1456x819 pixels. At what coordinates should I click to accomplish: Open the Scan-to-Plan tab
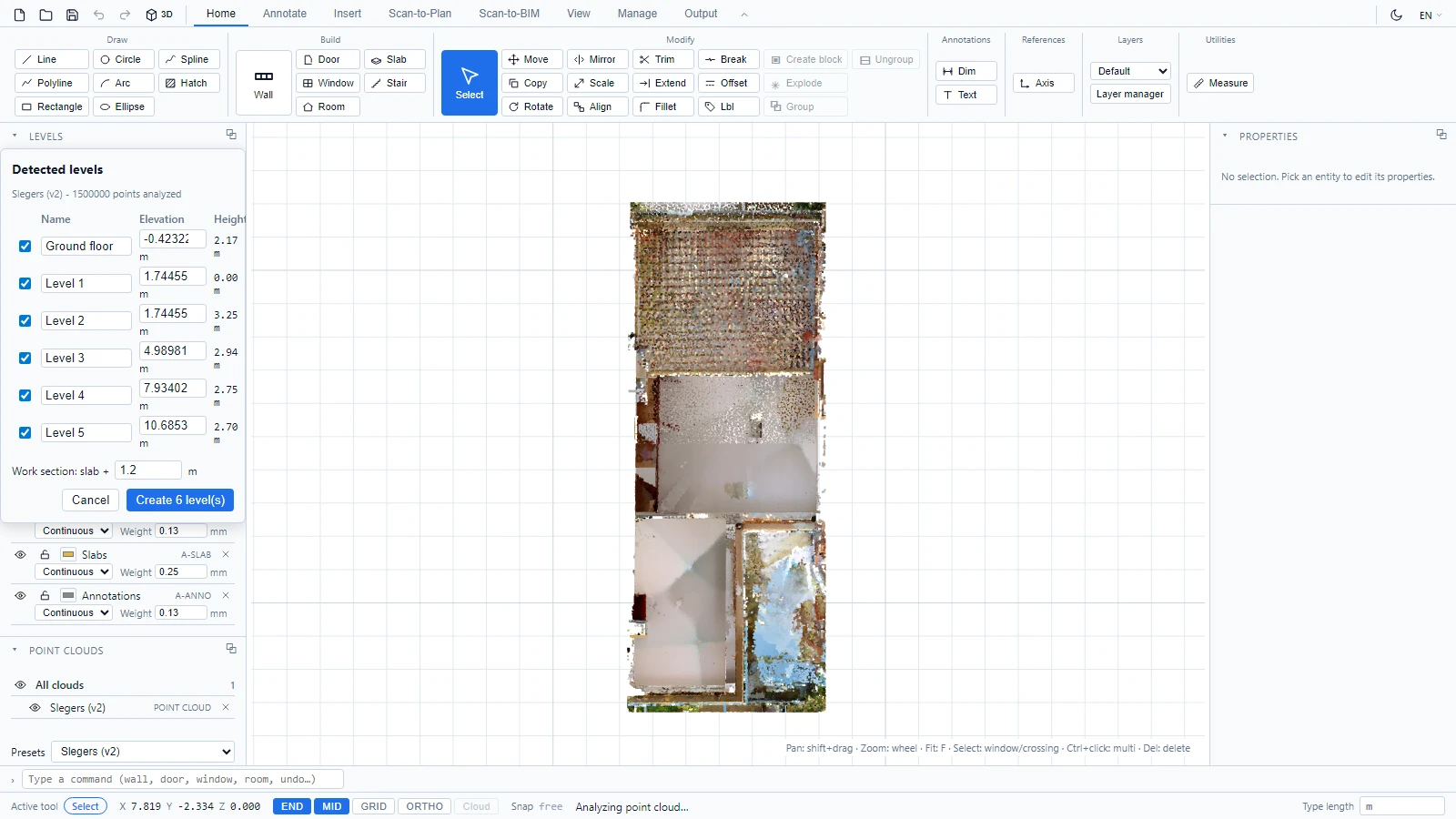420,14
